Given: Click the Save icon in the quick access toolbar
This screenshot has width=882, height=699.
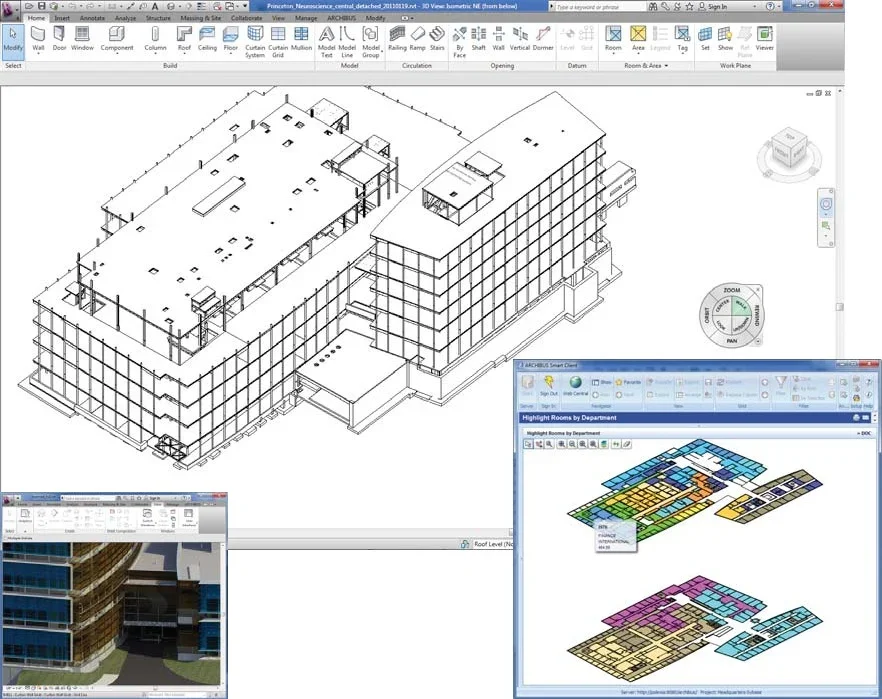Looking at the screenshot, I should click(x=41, y=6).
